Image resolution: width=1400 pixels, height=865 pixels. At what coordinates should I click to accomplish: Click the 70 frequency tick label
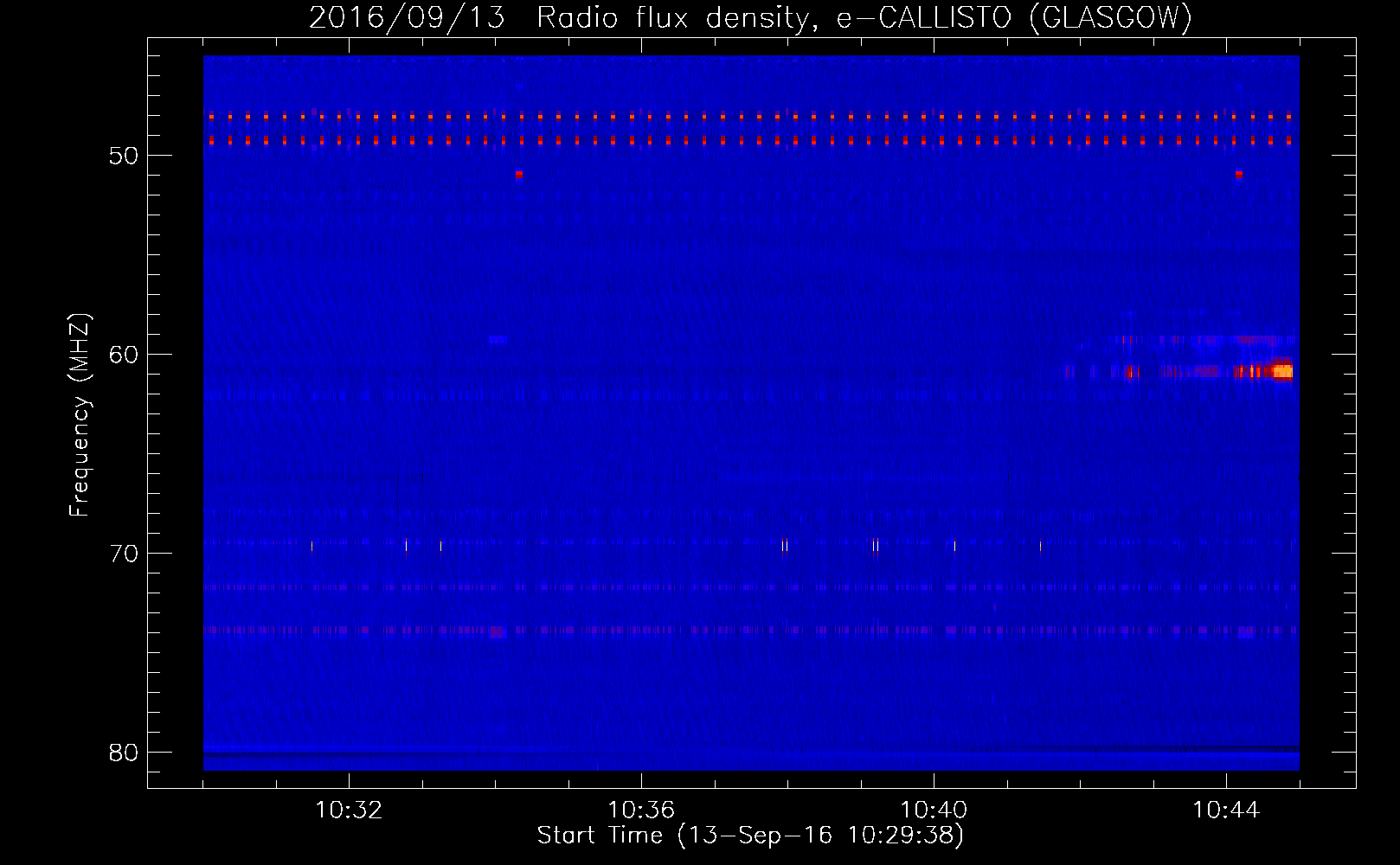(x=124, y=554)
